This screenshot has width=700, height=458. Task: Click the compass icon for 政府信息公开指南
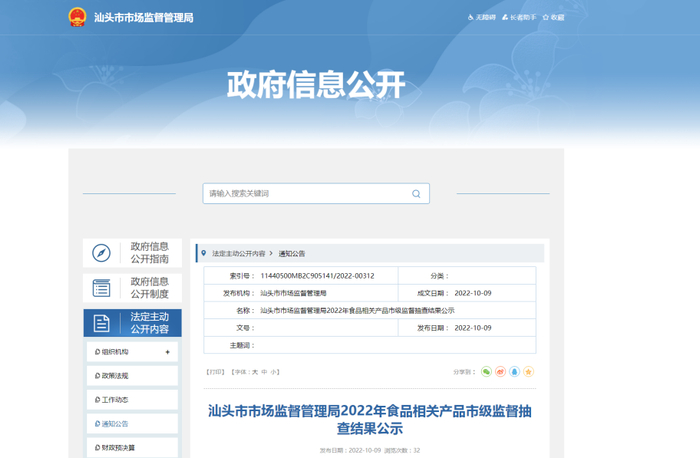[101, 253]
